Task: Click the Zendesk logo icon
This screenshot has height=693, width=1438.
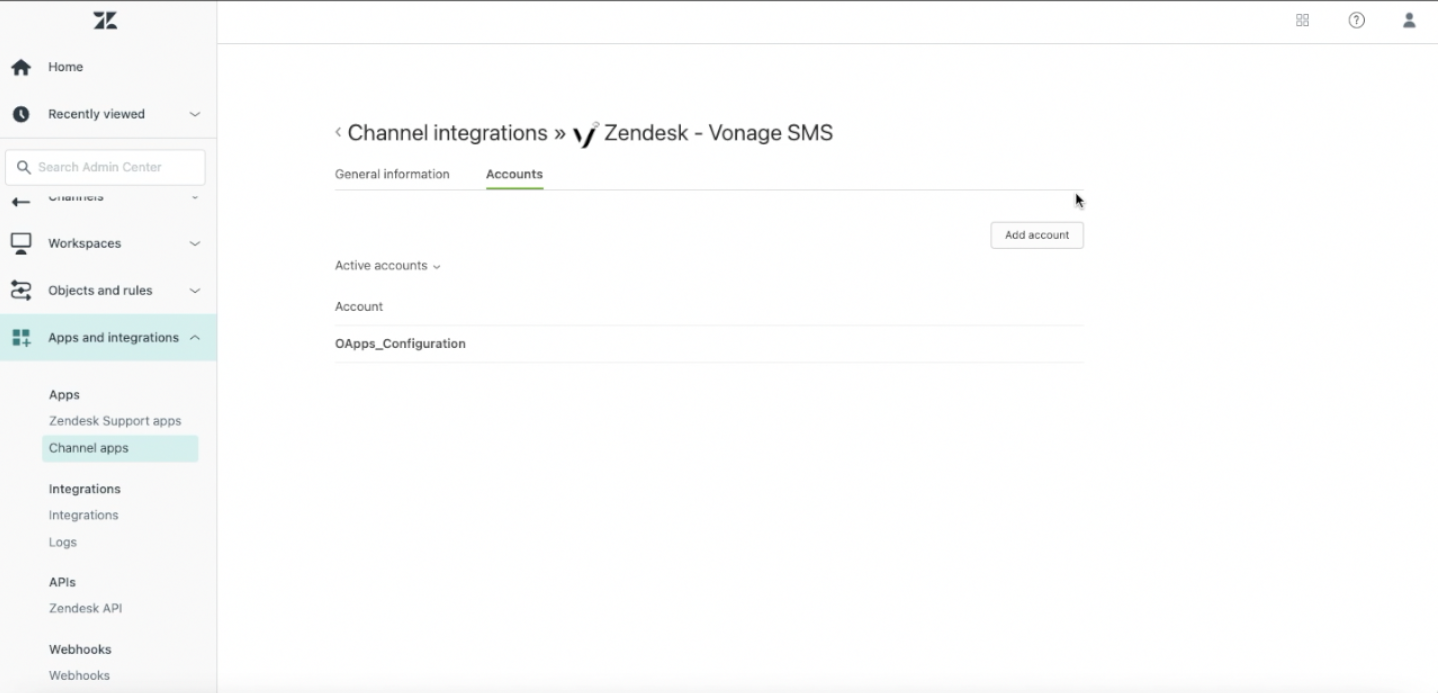Action: (x=105, y=21)
